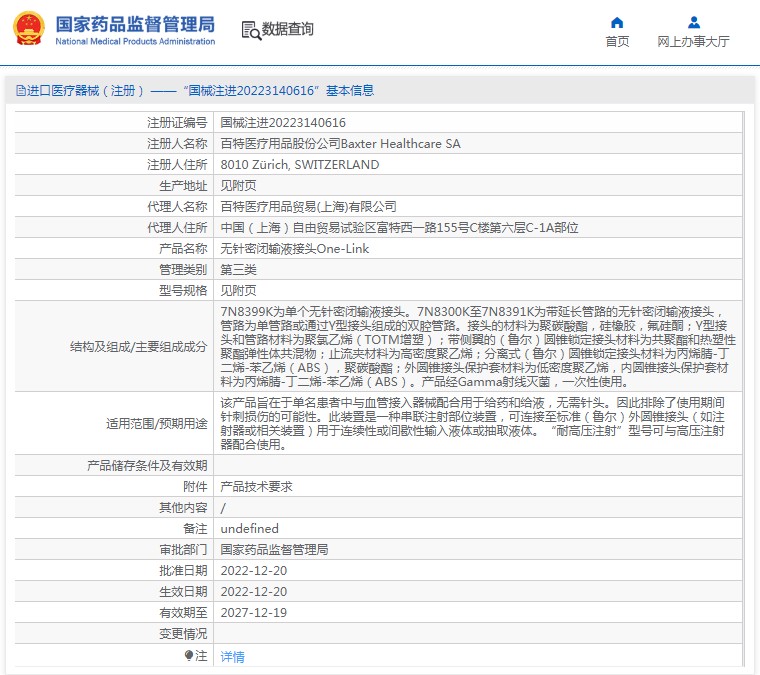Screen dimensions: 760x675
Task: Click the 批准日期 row label
Action: pyautogui.click(x=183, y=571)
